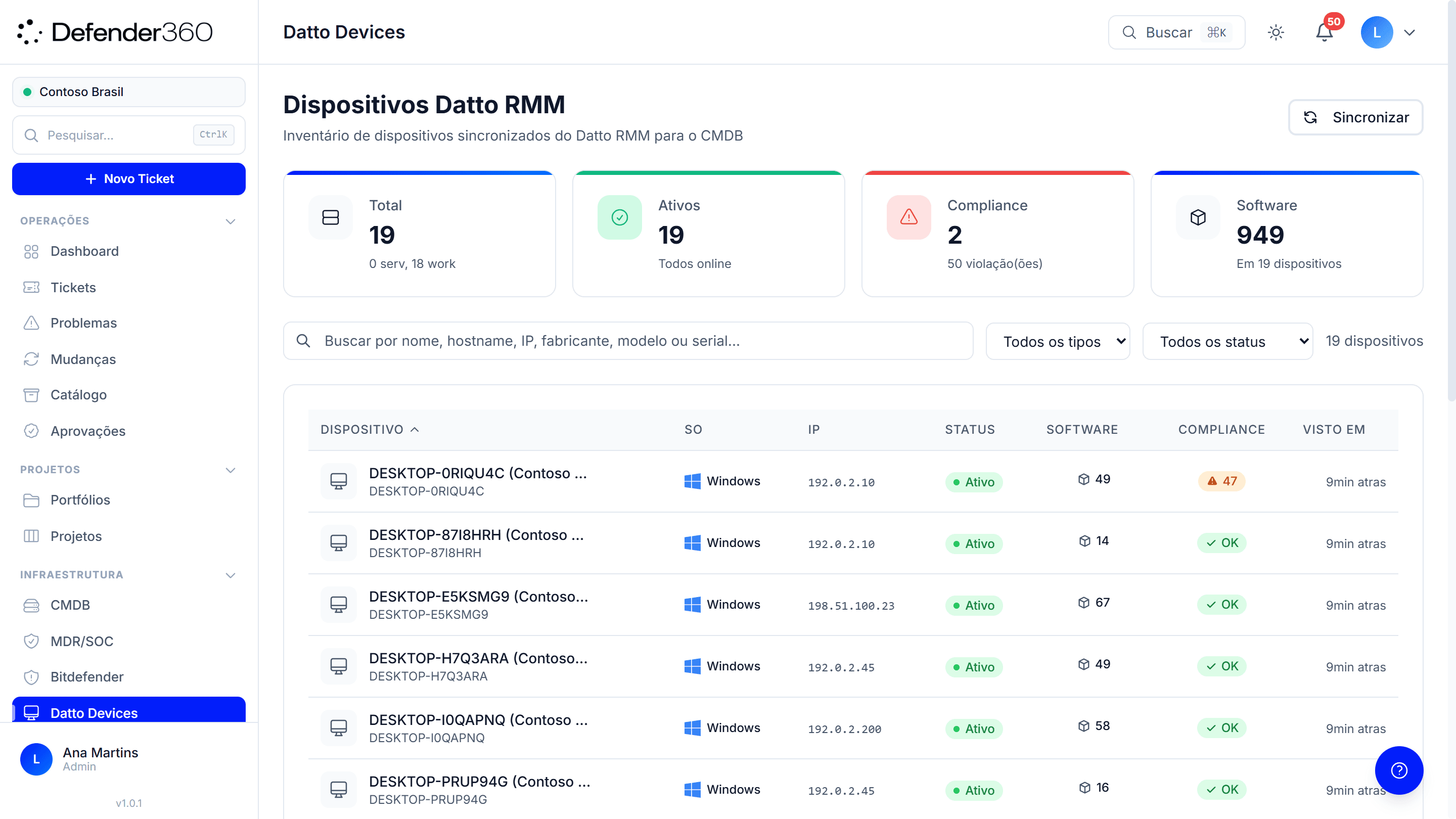This screenshot has height=819, width=1456.
Task: Open Dashboard in the sidebar
Action: [x=129, y=251]
